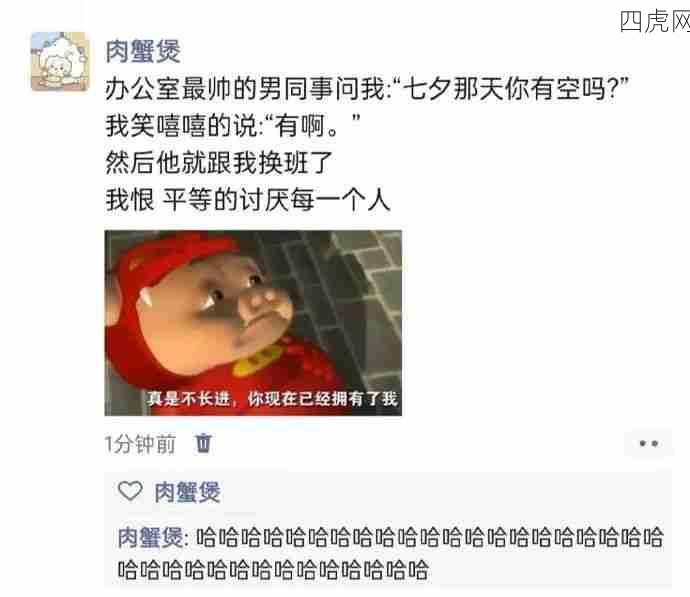Select the second comment line of 哈哈哈
690x597 pixels.
(x=273, y=569)
